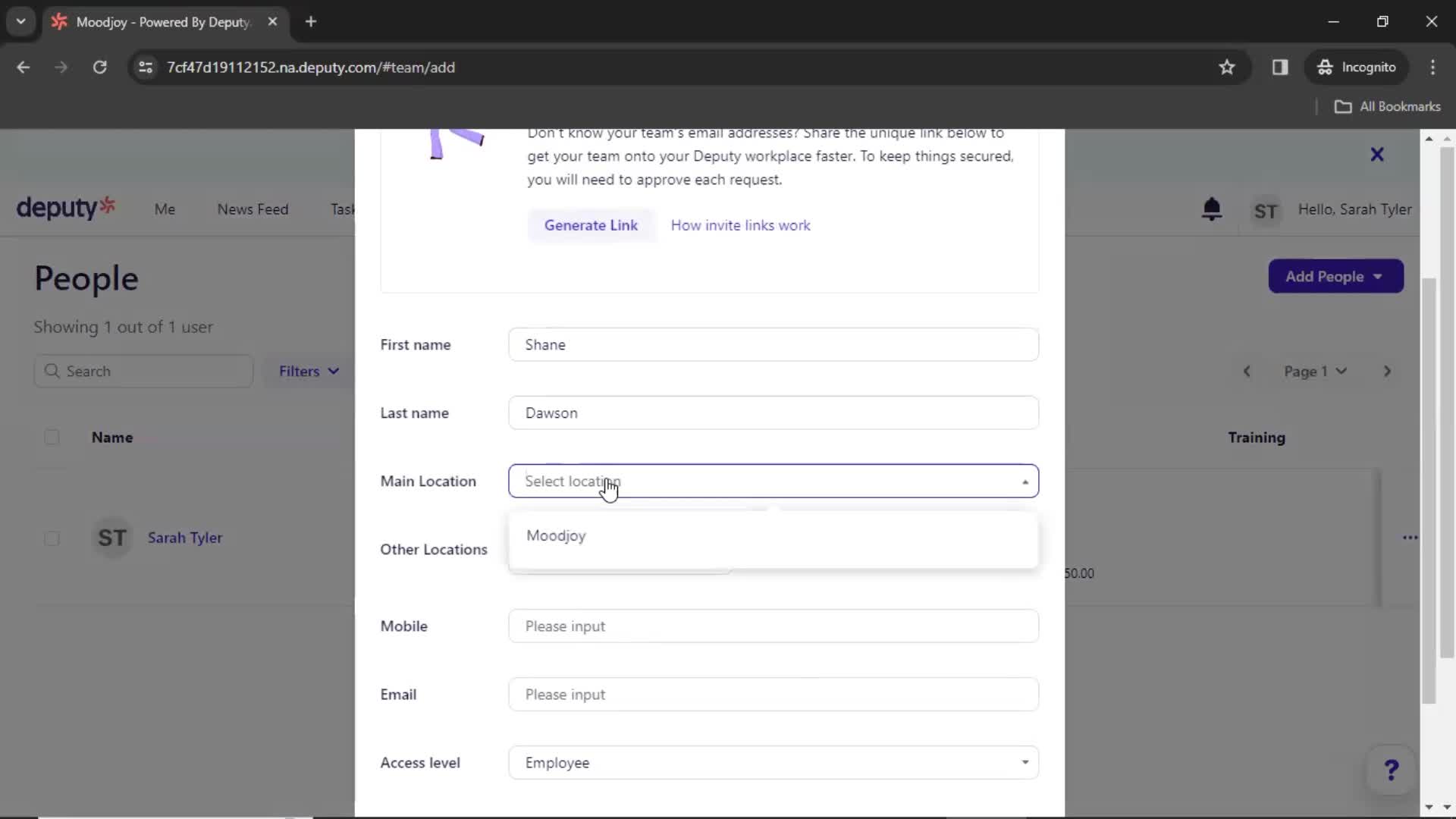Reload the page with the refresh icon
The width and height of the screenshot is (1456, 819).
point(99,67)
